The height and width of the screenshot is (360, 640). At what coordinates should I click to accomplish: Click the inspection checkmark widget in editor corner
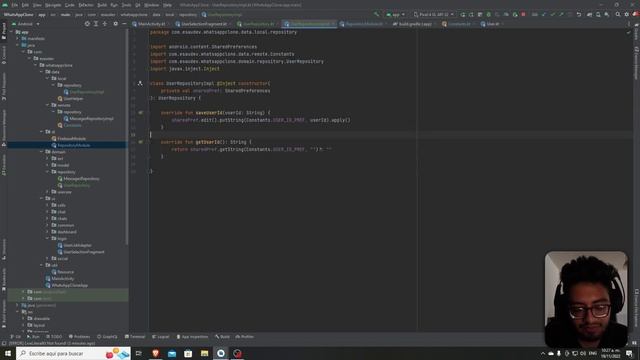pos(629,32)
